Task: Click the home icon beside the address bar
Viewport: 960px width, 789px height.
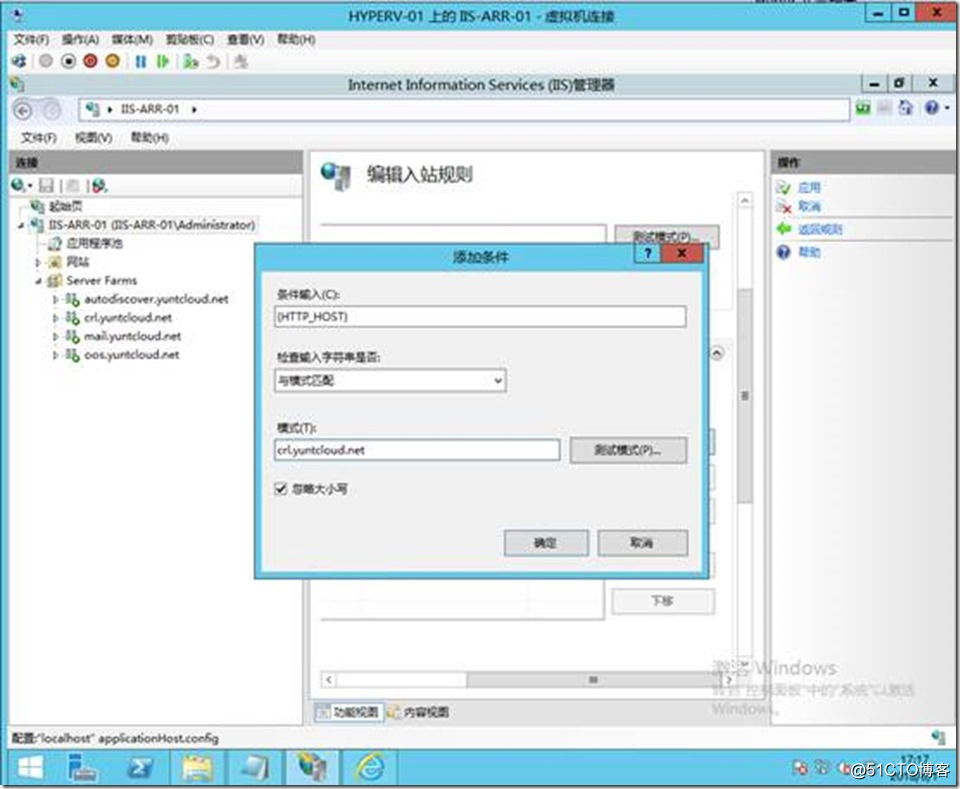Action: click(905, 108)
